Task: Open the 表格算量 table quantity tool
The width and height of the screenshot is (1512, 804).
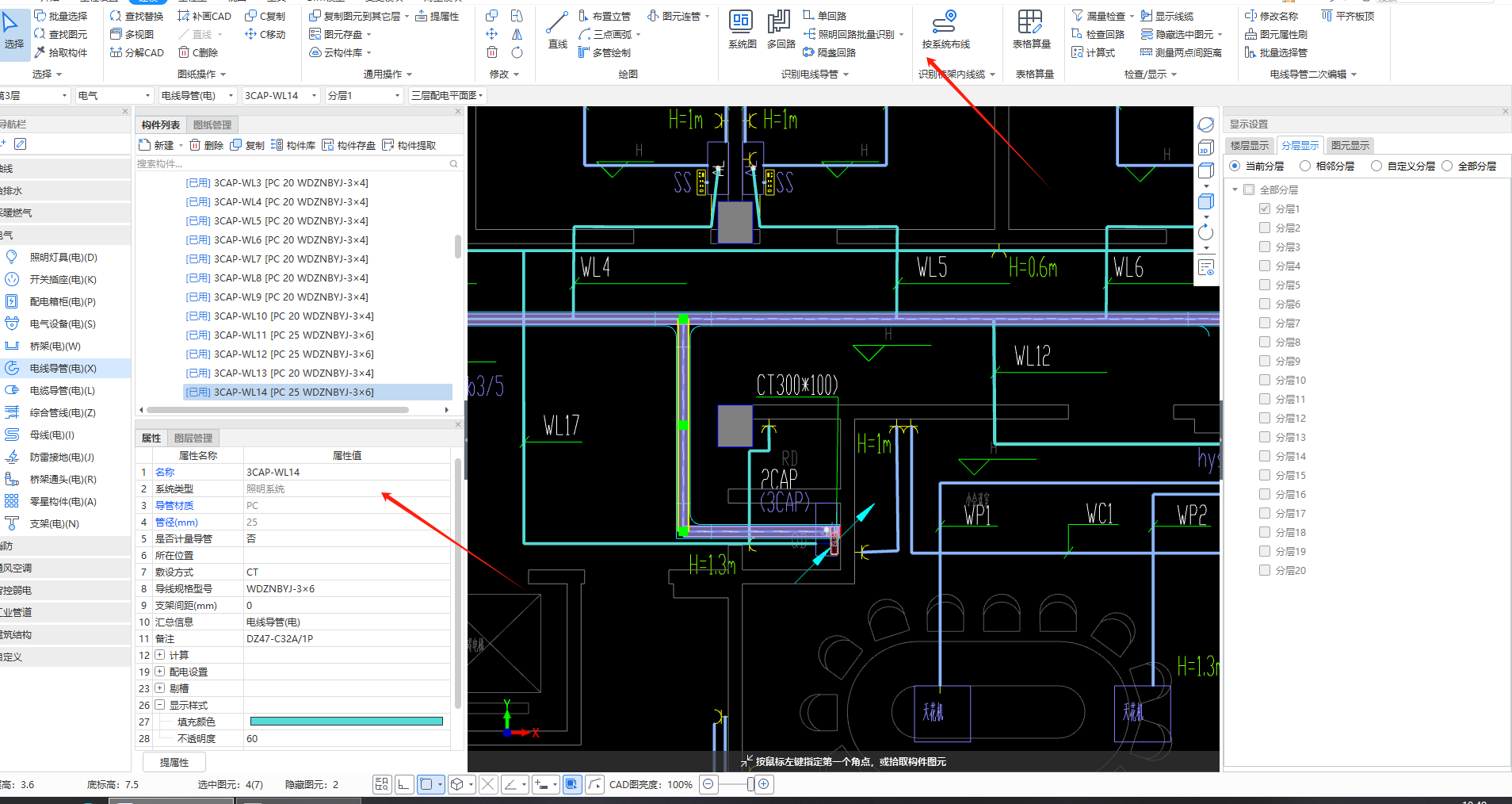Action: pyautogui.click(x=1031, y=30)
